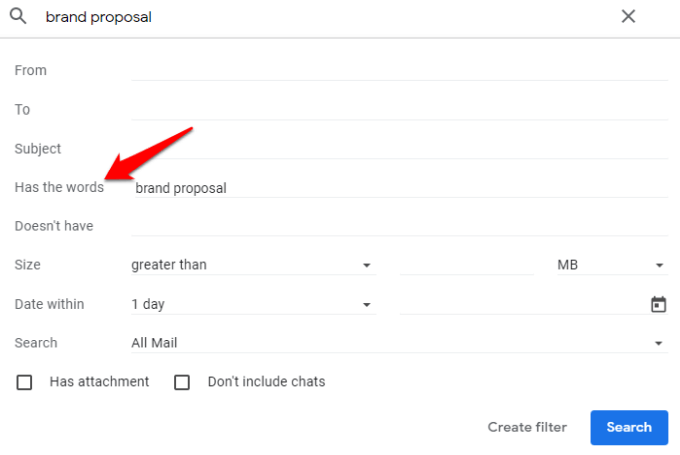
Task: Enable the Has attachment checkbox
Action: coord(25,382)
